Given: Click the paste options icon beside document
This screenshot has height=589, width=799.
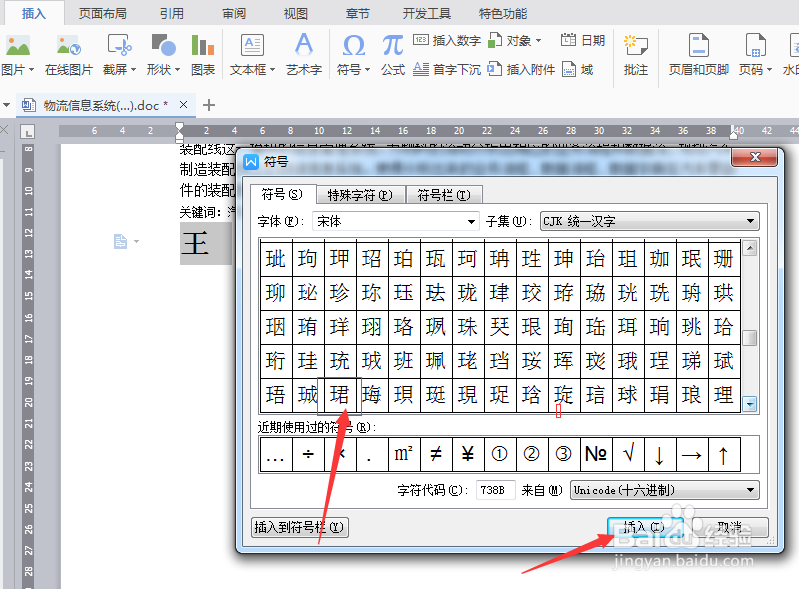Looking at the screenshot, I should point(120,241).
